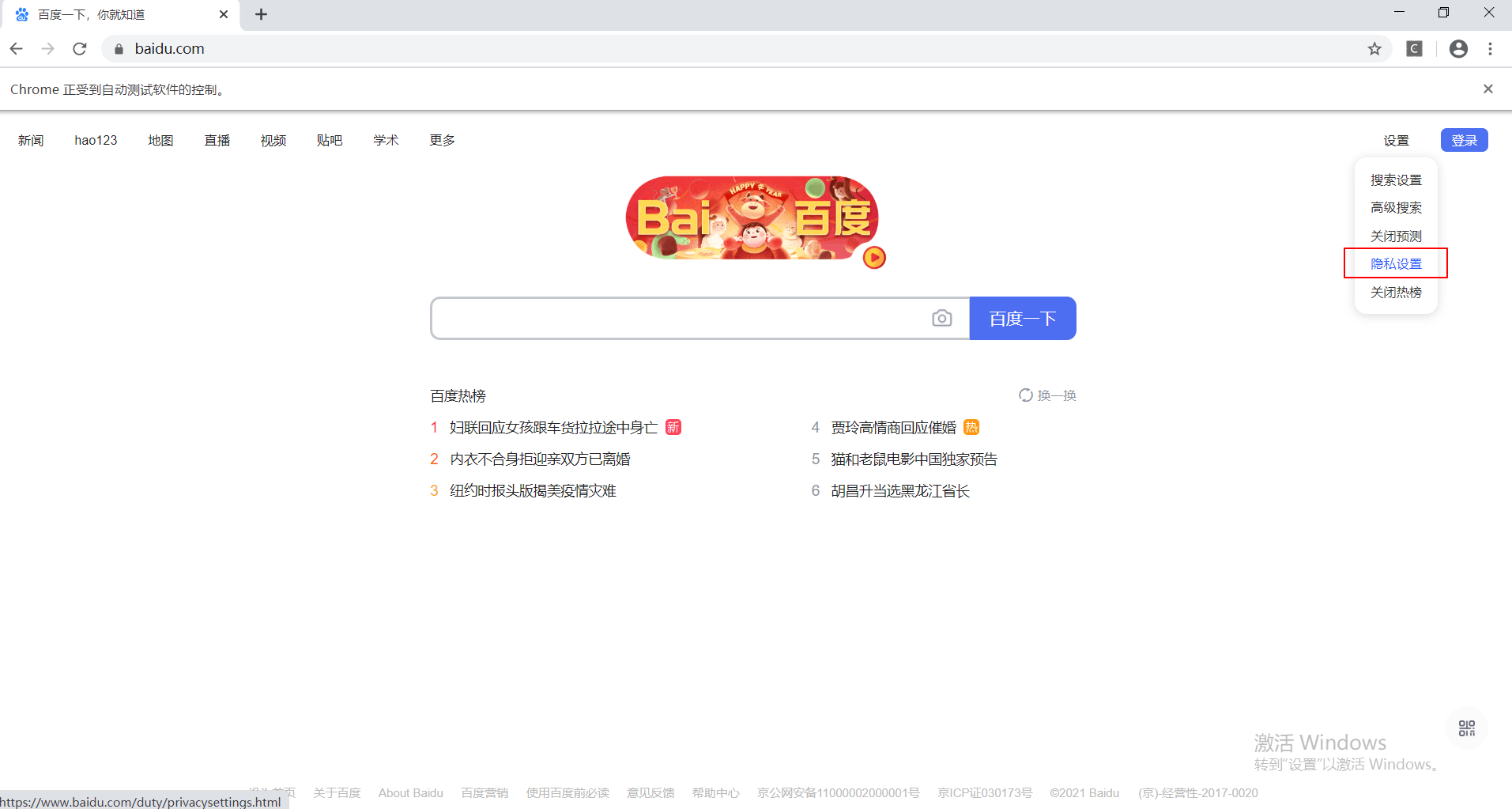Select 高级搜索 from settings menu
Screen dimensions: 1512x809
[1396, 208]
